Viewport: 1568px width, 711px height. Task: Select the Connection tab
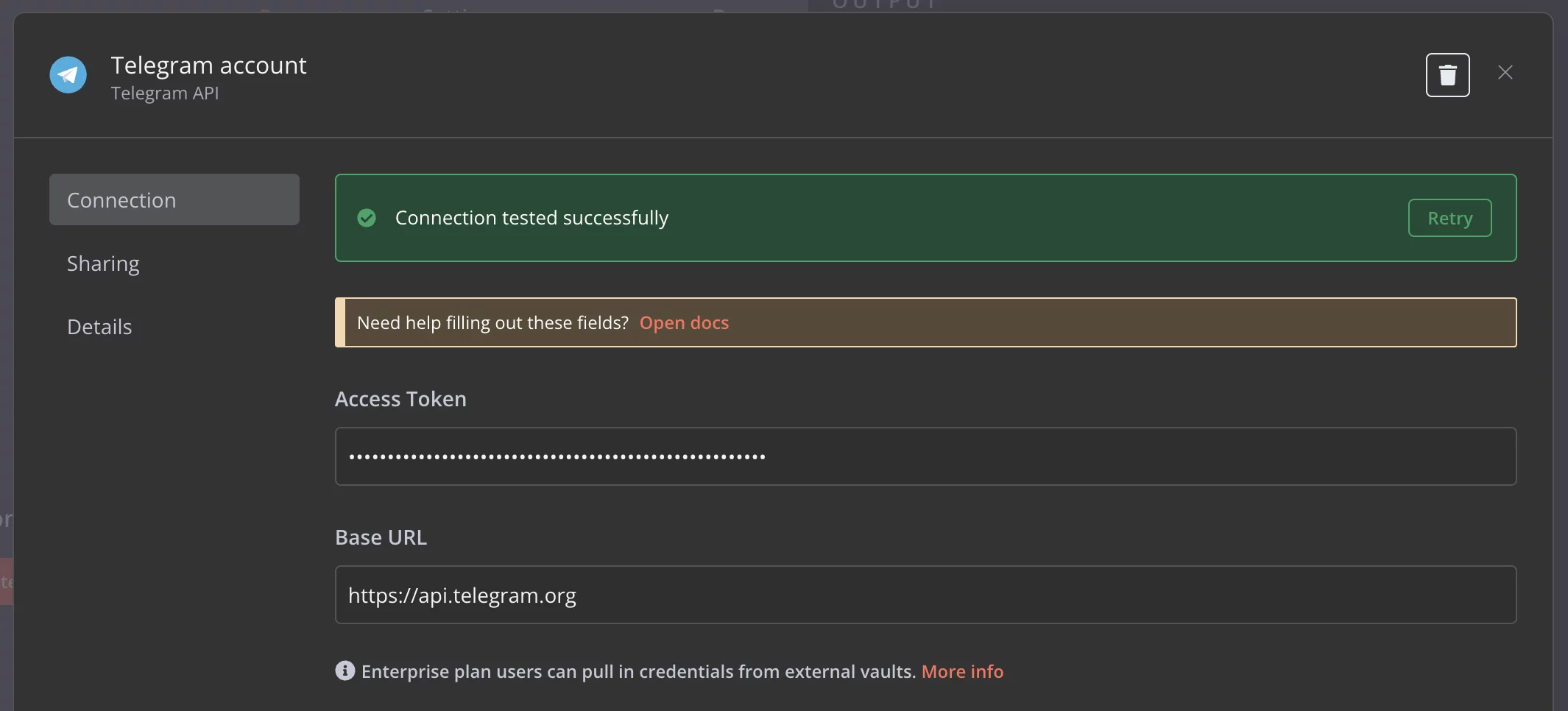coord(174,199)
